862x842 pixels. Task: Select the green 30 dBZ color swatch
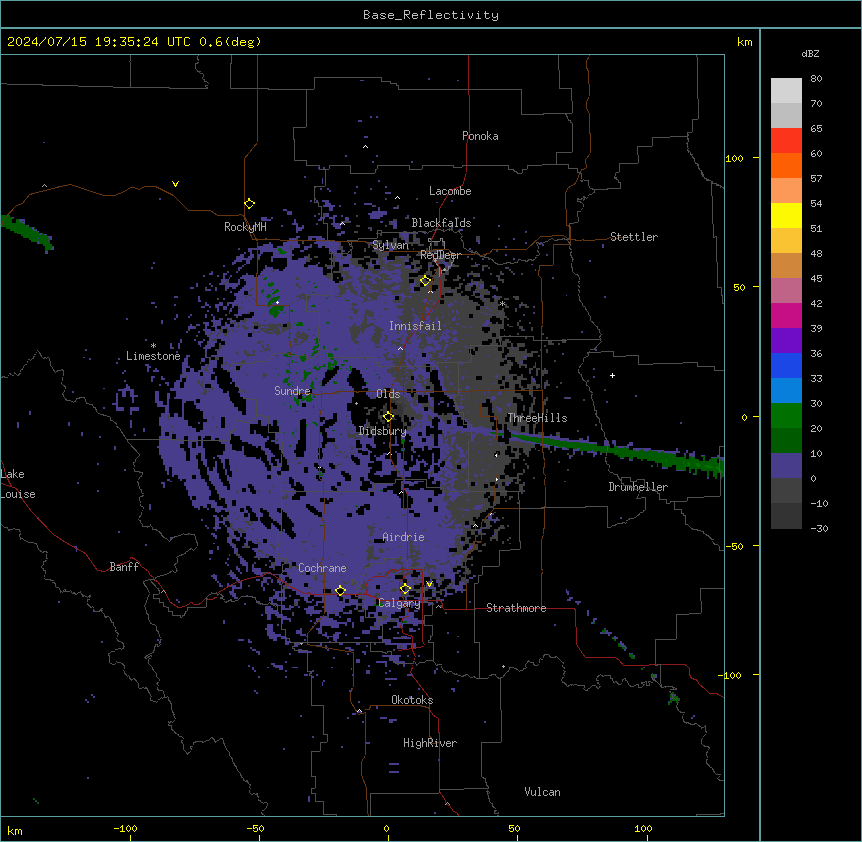click(x=786, y=416)
